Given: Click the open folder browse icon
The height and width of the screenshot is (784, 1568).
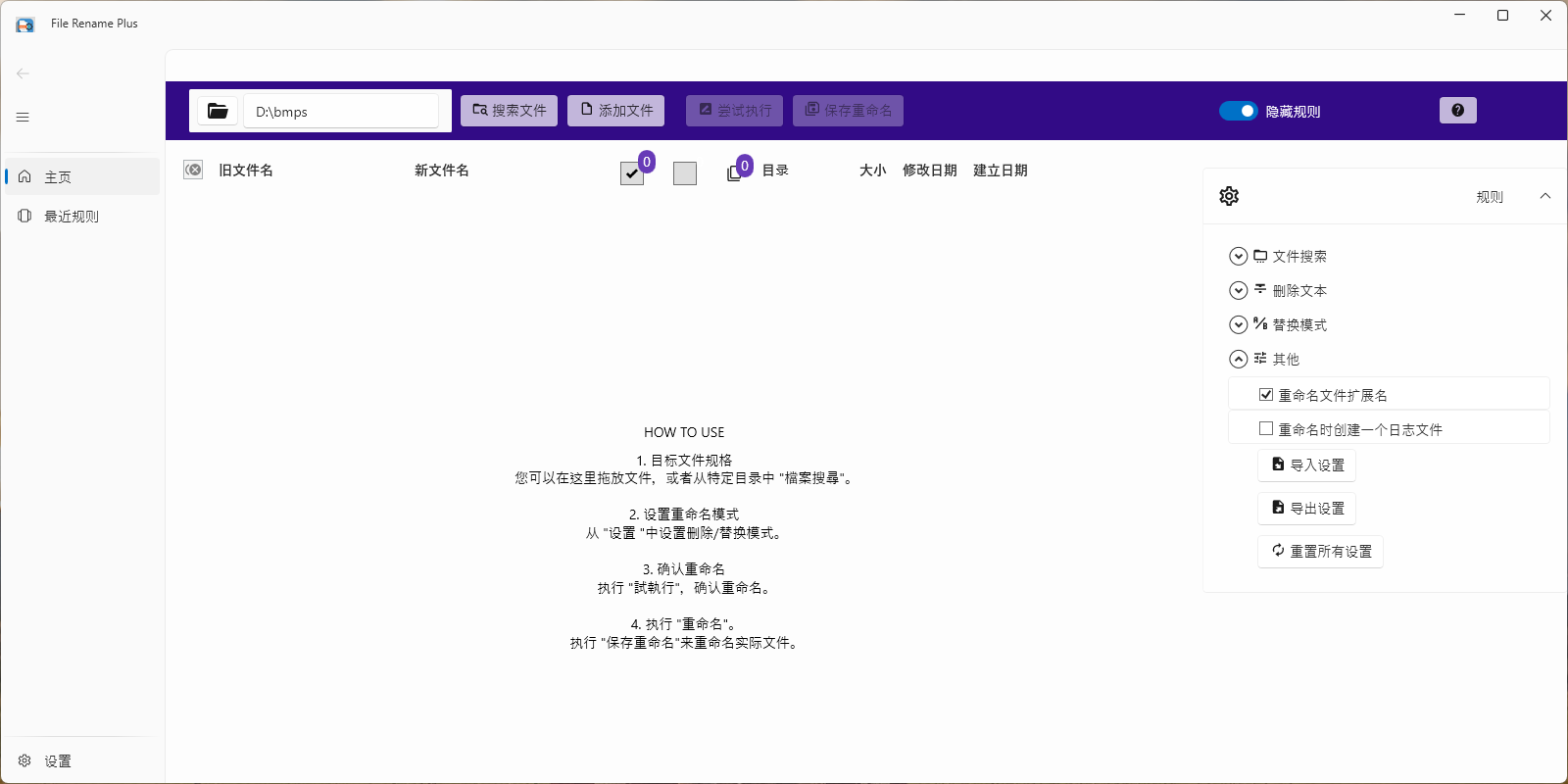Looking at the screenshot, I should pyautogui.click(x=218, y=111).
